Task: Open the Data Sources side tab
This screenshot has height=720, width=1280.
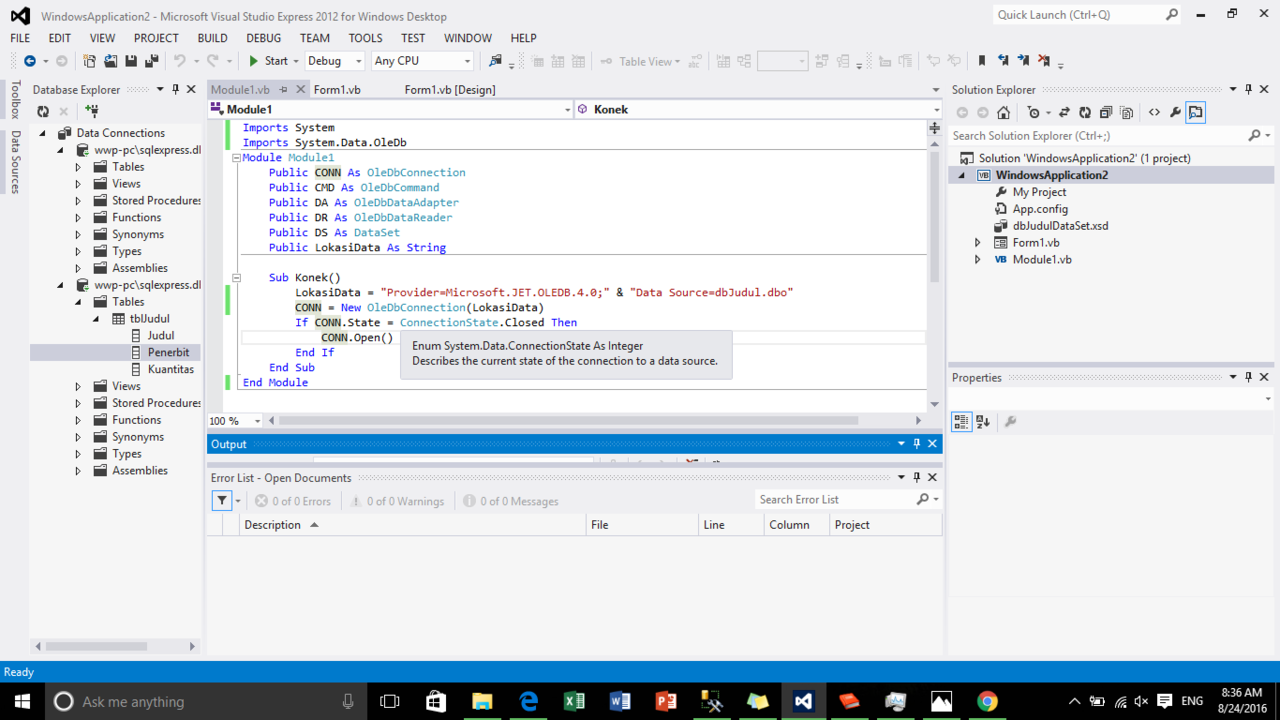Action: (15, 162)
